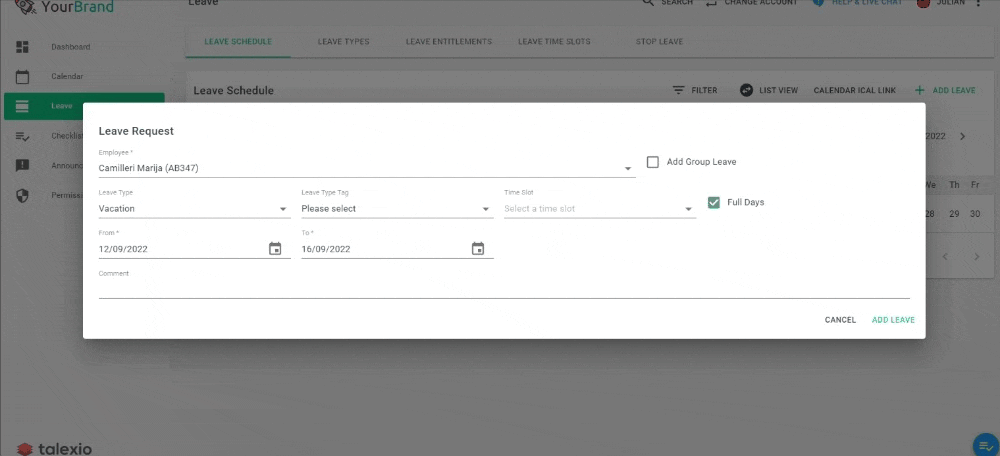
Task: Uncheck the Full Days checkbox
Action: 714,202
